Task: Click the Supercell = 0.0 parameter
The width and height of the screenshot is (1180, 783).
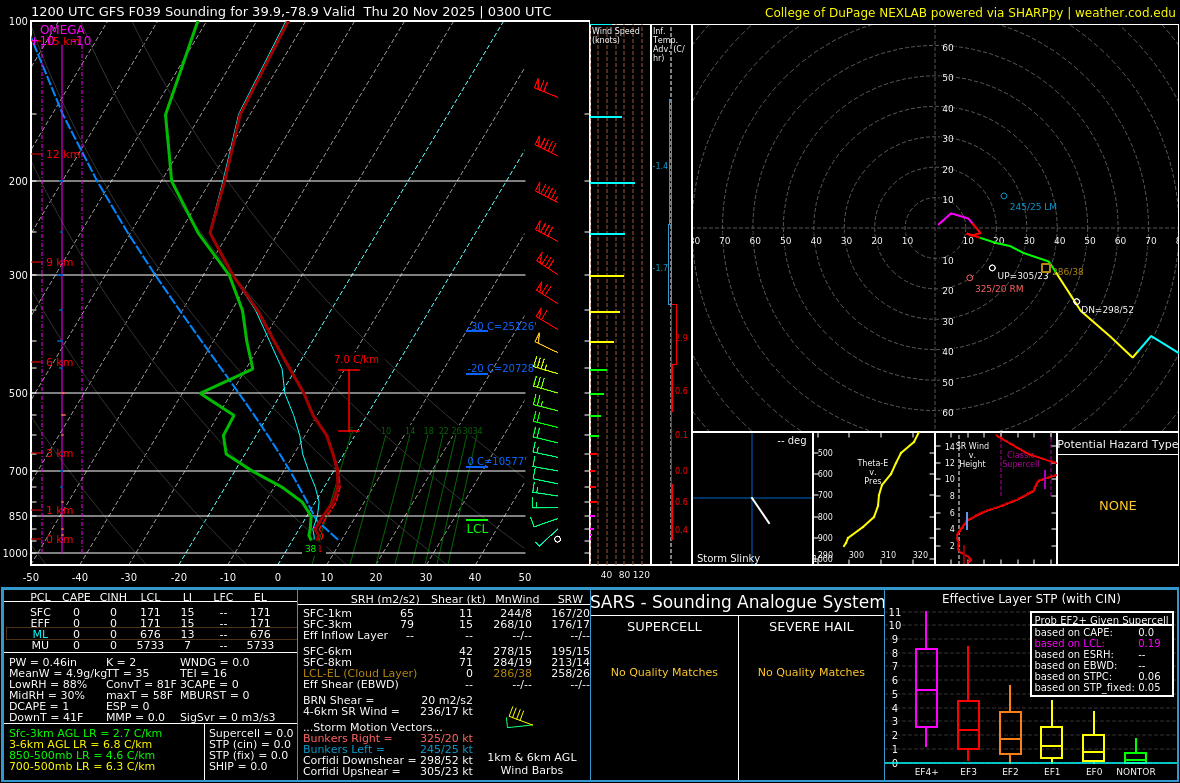Action: click(251, 733)
